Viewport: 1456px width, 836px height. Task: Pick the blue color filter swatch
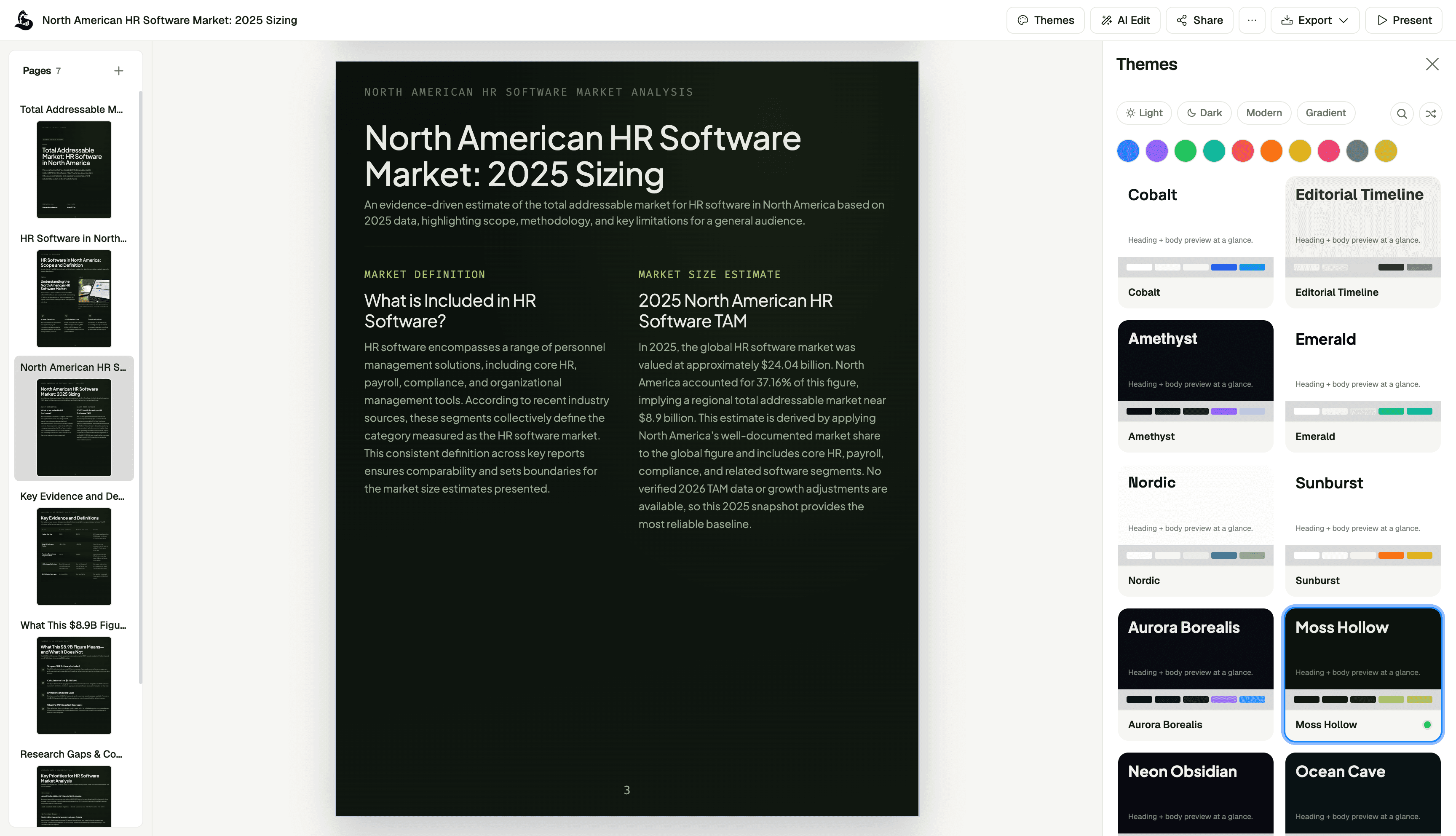[1128, 151]
